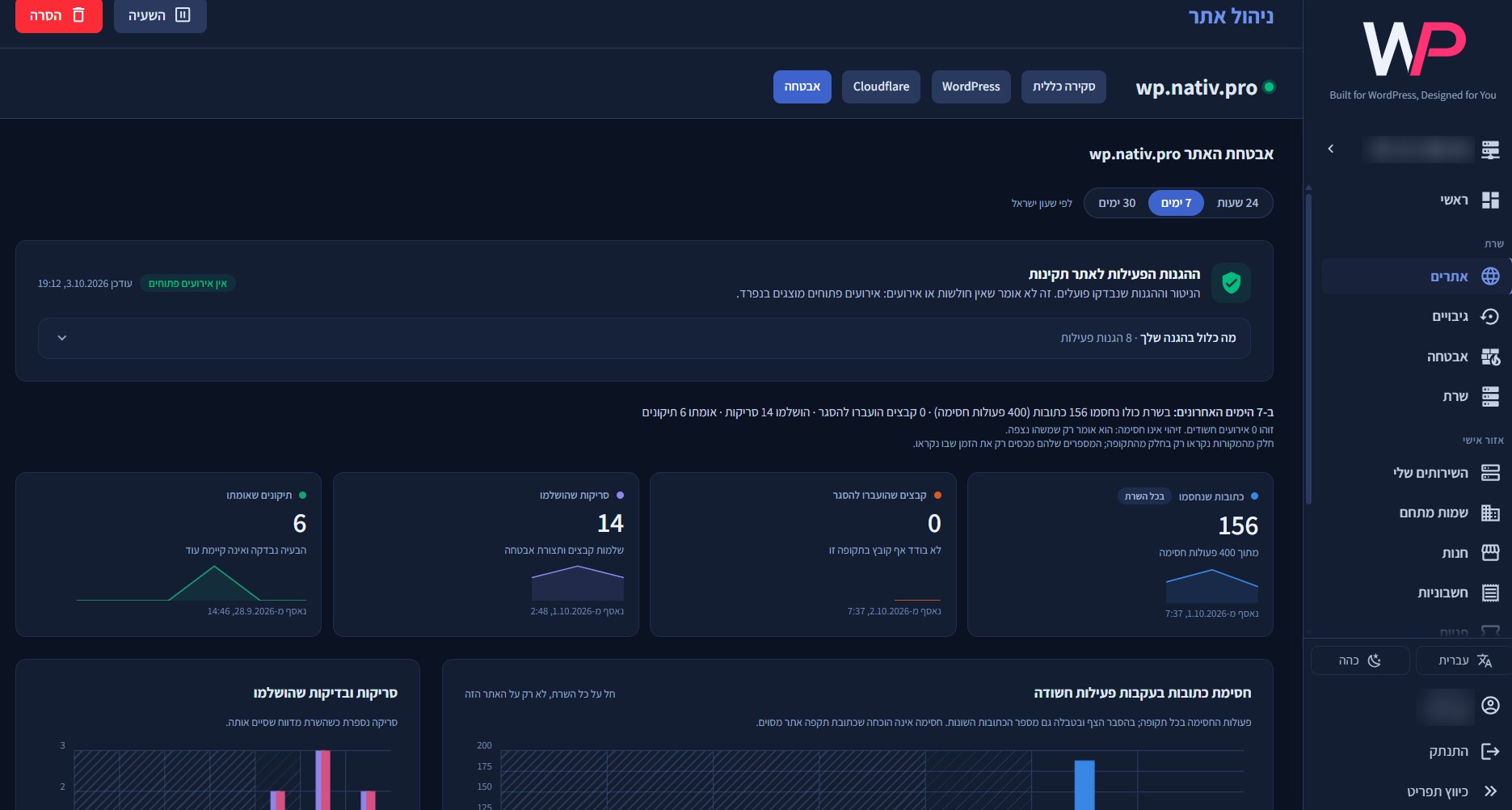Select the 24 שעות time range

point(1237,203)
